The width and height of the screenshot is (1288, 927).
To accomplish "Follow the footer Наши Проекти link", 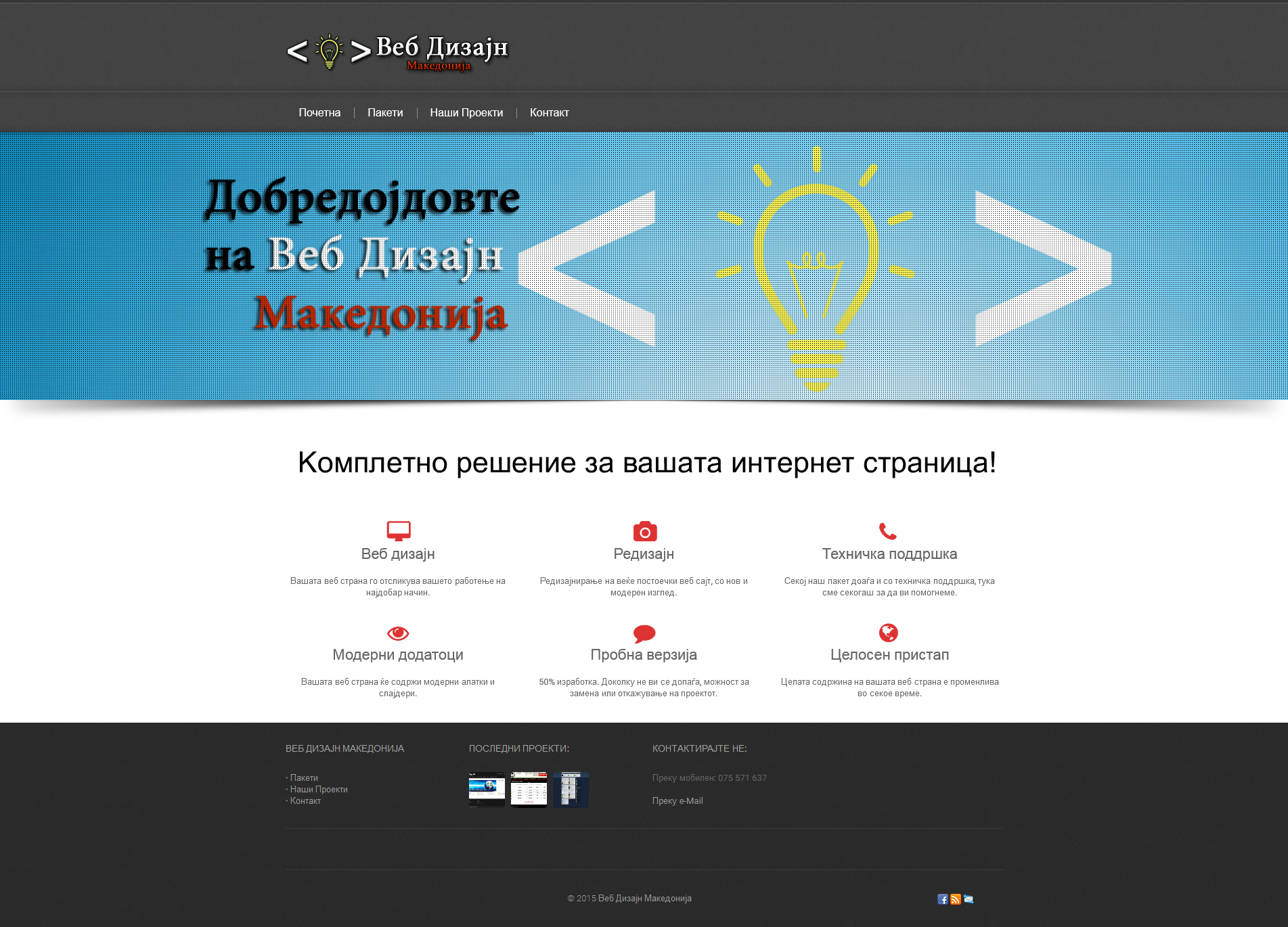I will [319, 790].
